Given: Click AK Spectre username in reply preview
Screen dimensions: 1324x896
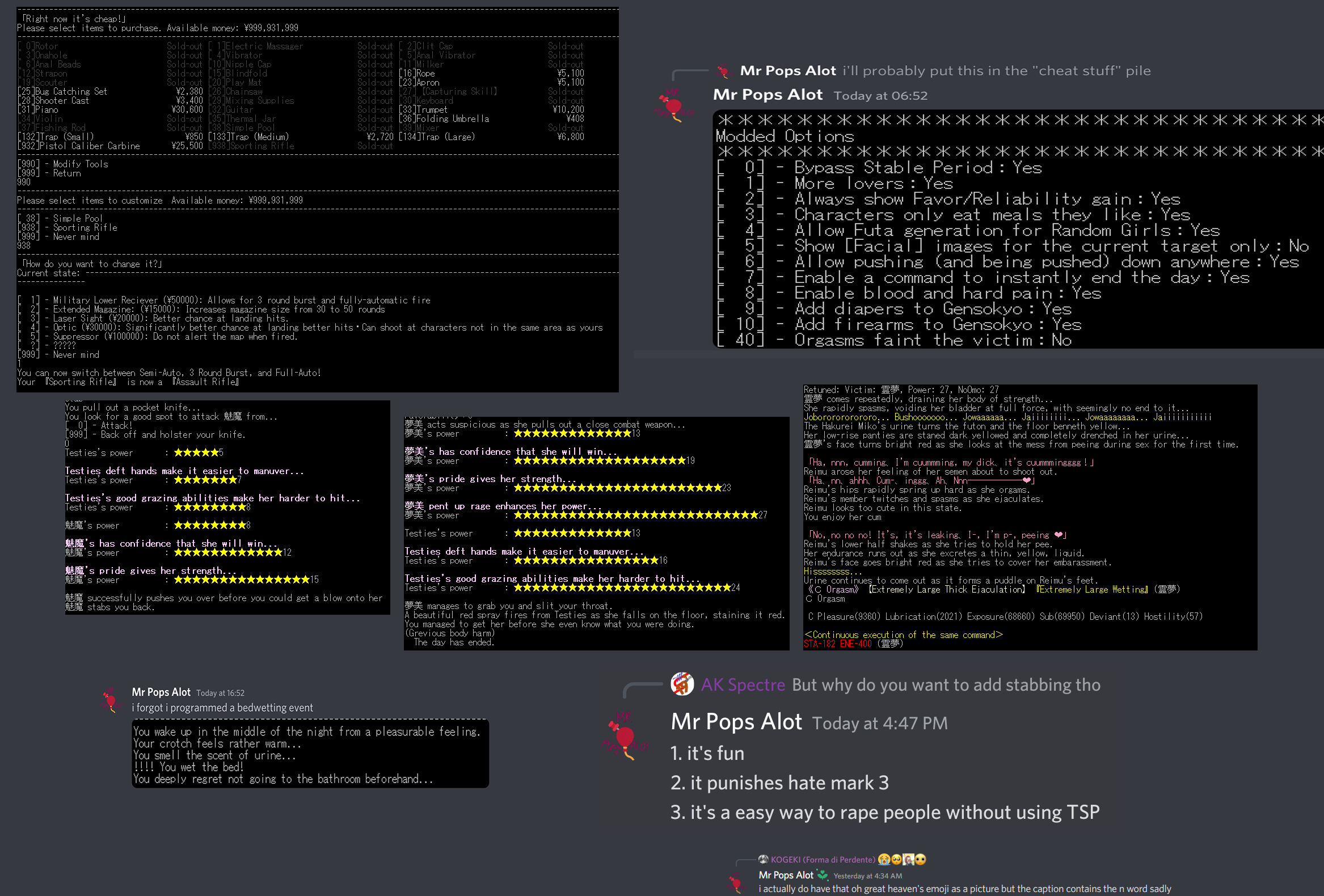Looking at the screenshot, I should pos(743,684).
